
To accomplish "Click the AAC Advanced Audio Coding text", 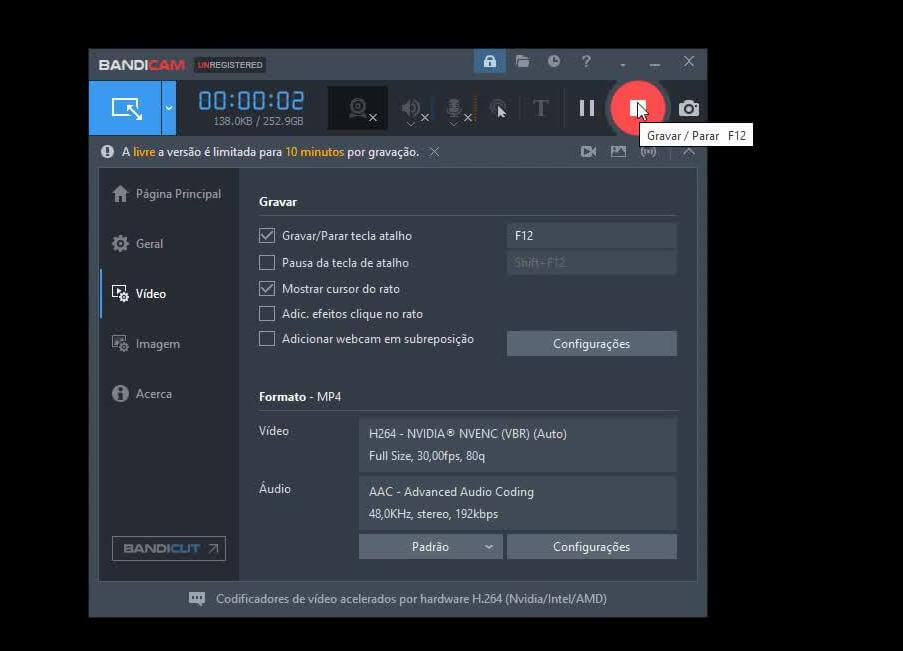I will [451, 492].
